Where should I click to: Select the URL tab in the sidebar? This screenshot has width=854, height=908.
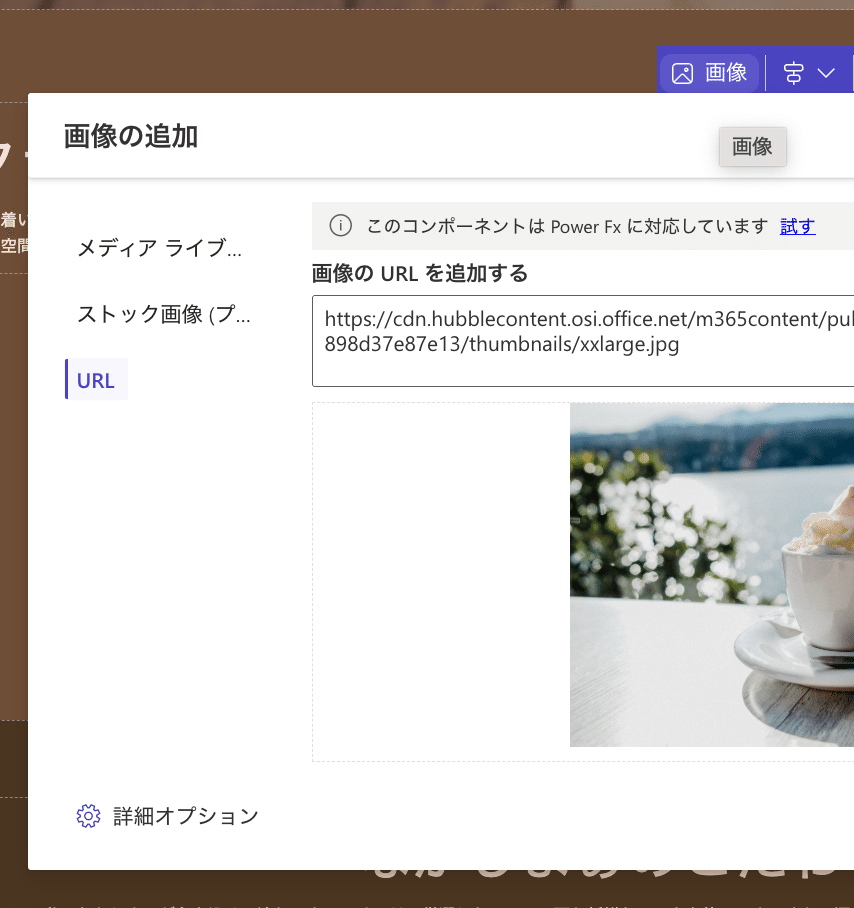click(96, 379)
